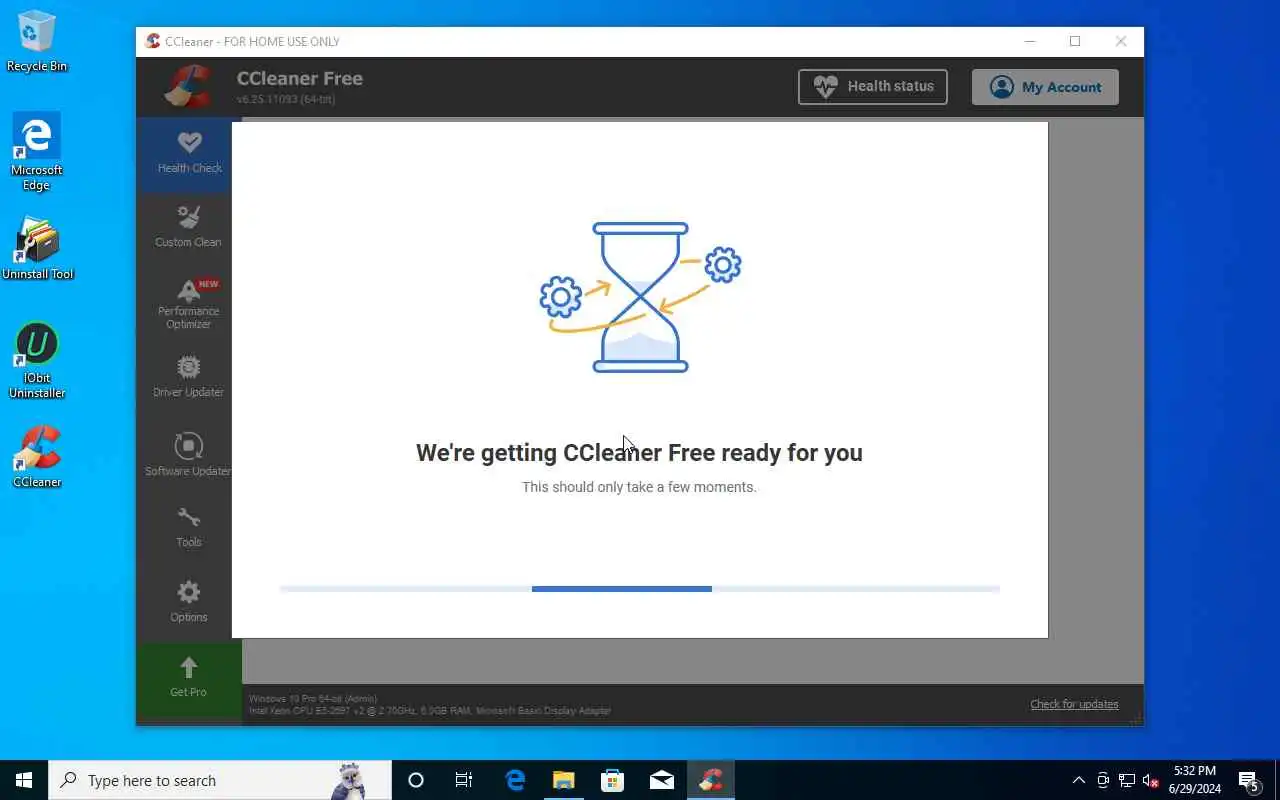
Task: Click the taskbar search box
Action: [x=220, y=780]
